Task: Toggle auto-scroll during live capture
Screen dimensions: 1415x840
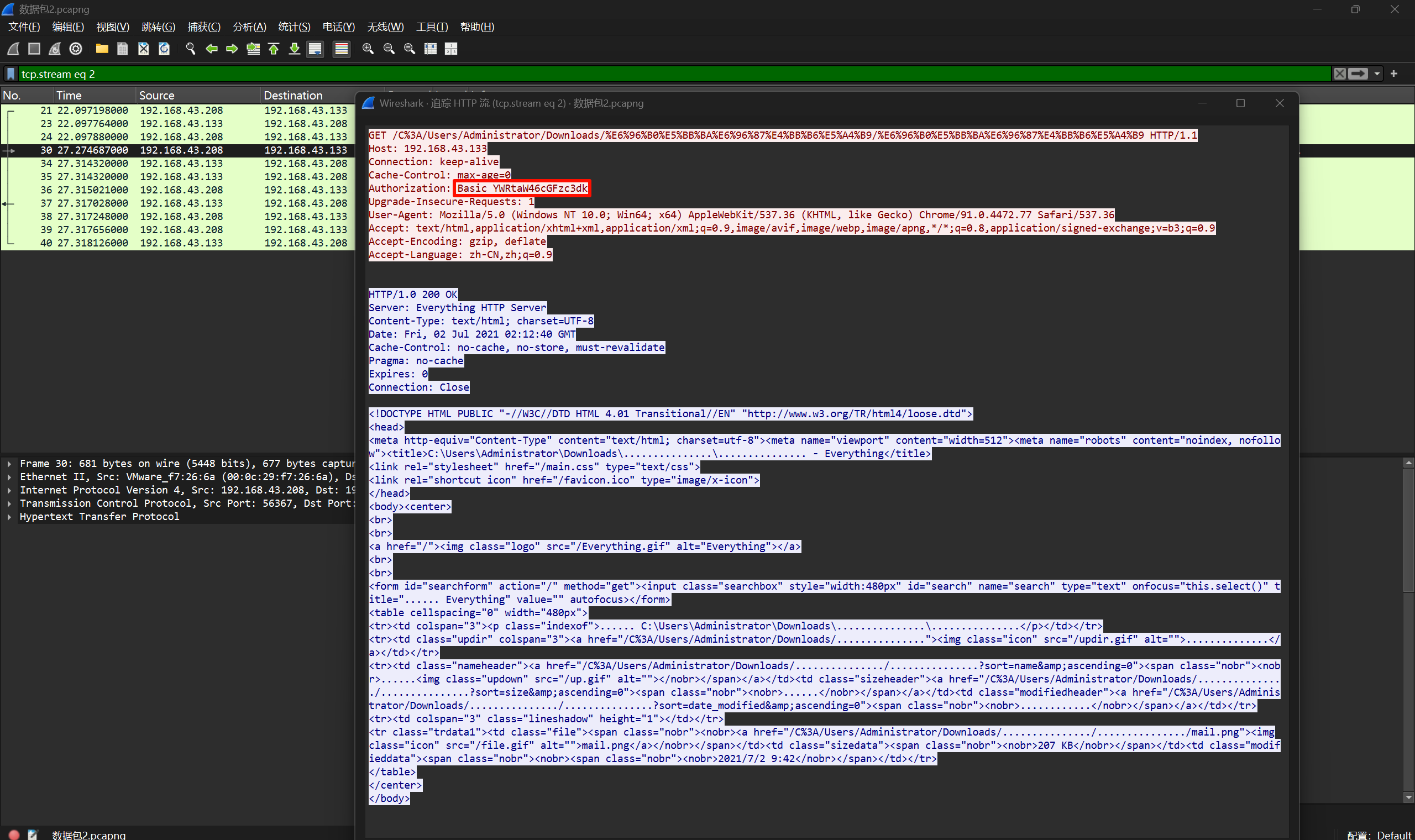Action: pos(315,49)
